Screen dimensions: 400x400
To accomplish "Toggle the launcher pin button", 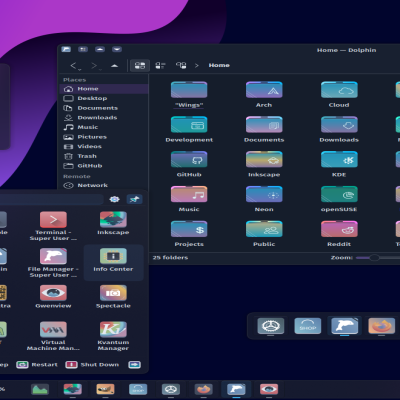I will click(x=135, y=199).
